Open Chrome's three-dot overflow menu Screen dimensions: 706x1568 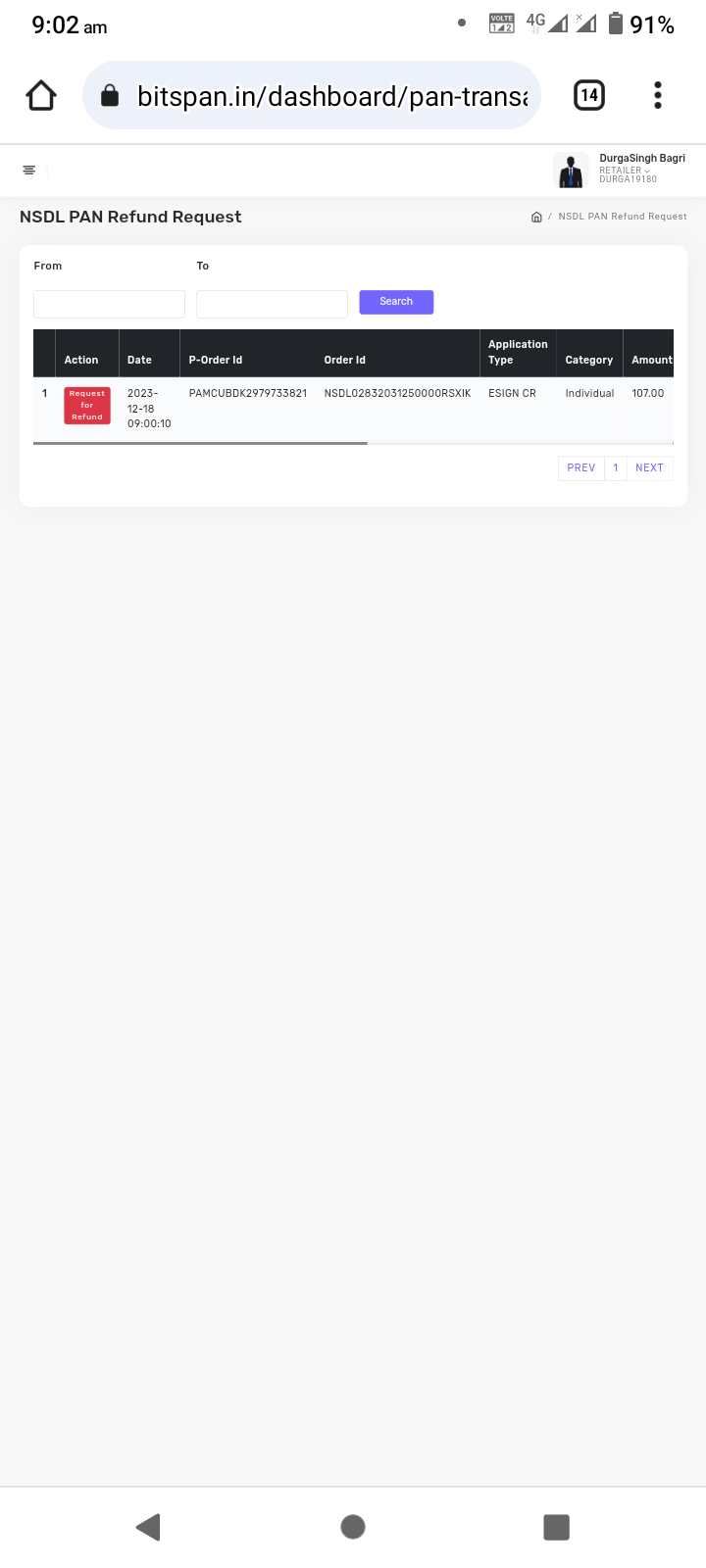(x=658, y=95)
